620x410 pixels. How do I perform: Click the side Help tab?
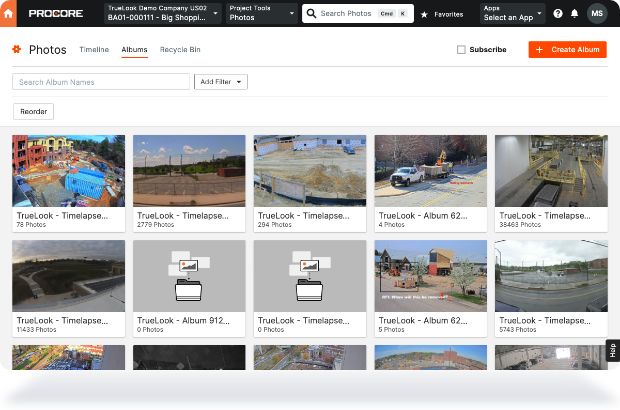tap(612, 351)
